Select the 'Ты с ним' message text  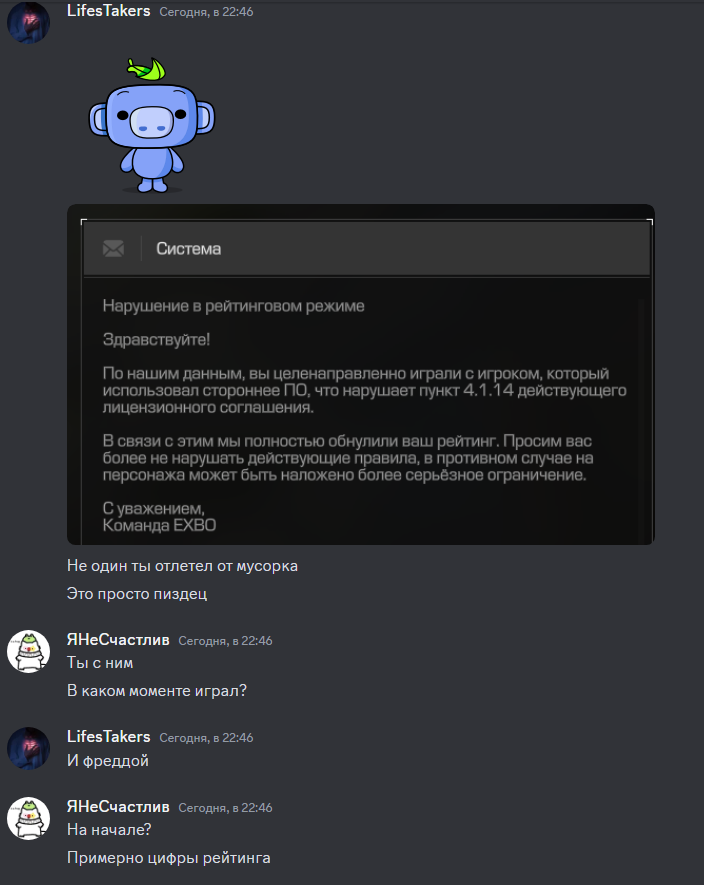coord(100,663)
